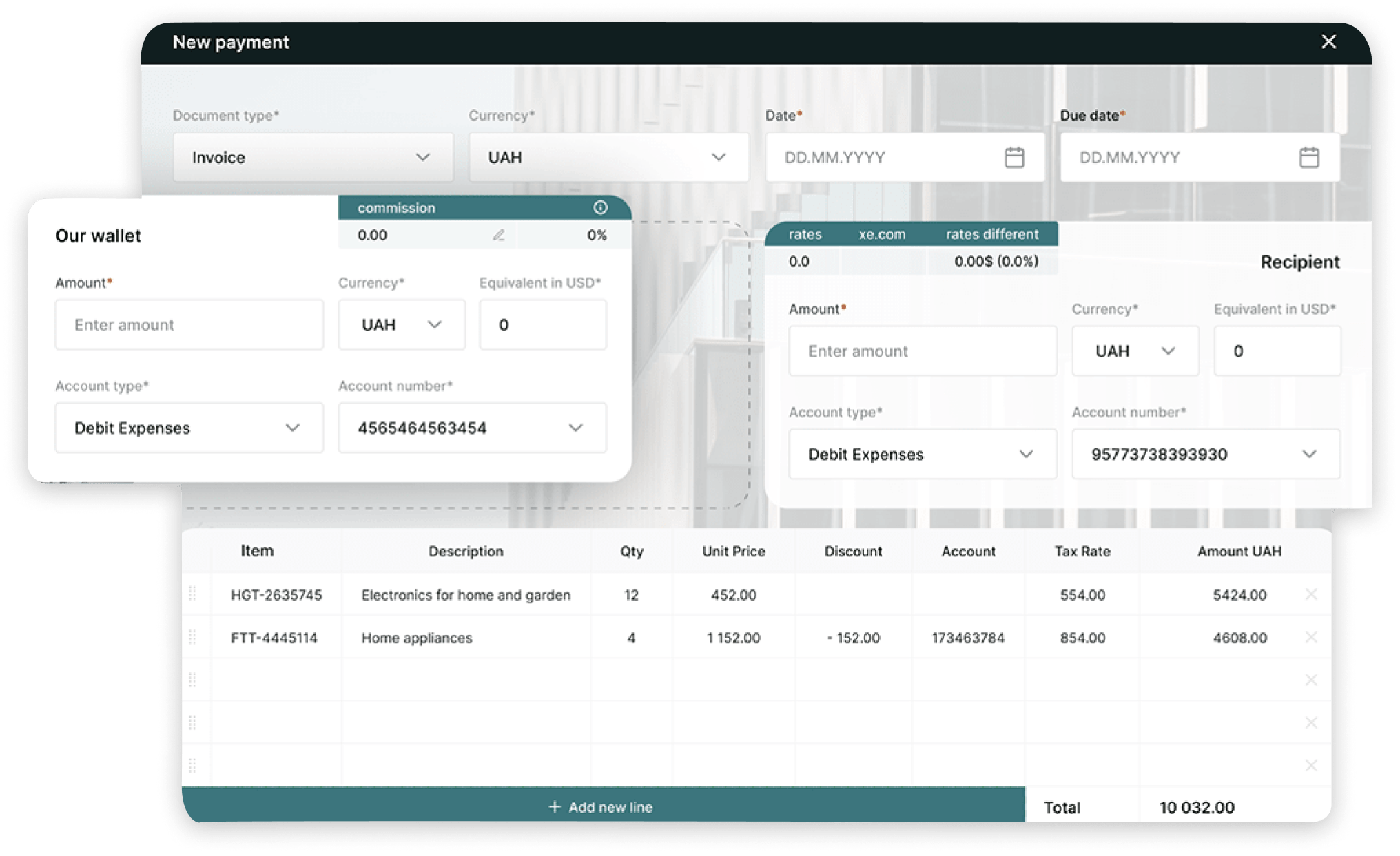The width and height of the screenshot is (1400, 856).
Task: Click the commission edit pencil icon
Action: [x=499, y=236]
